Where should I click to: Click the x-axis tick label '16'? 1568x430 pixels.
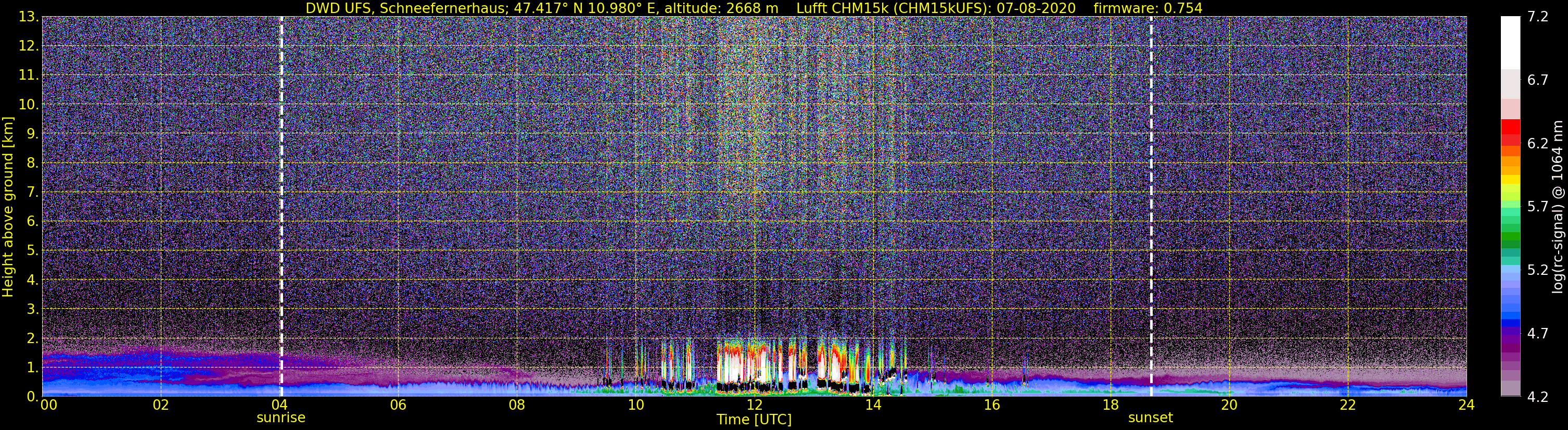tap(991, 406)
